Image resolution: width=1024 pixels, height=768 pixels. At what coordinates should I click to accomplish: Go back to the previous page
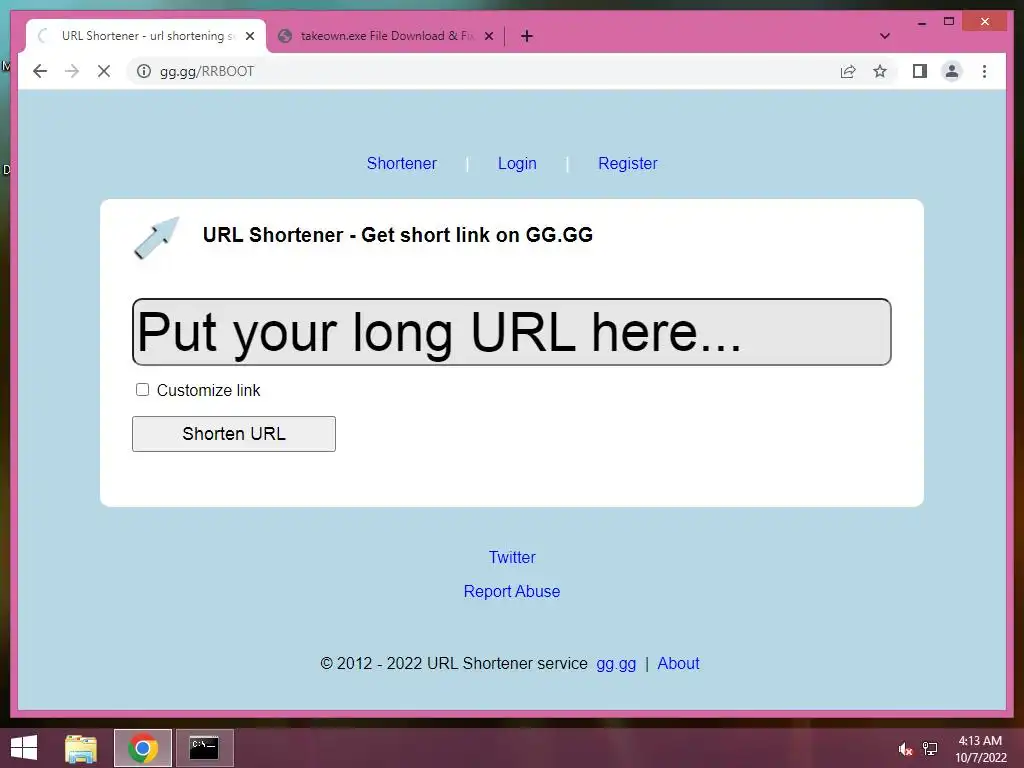coord(40,71)
